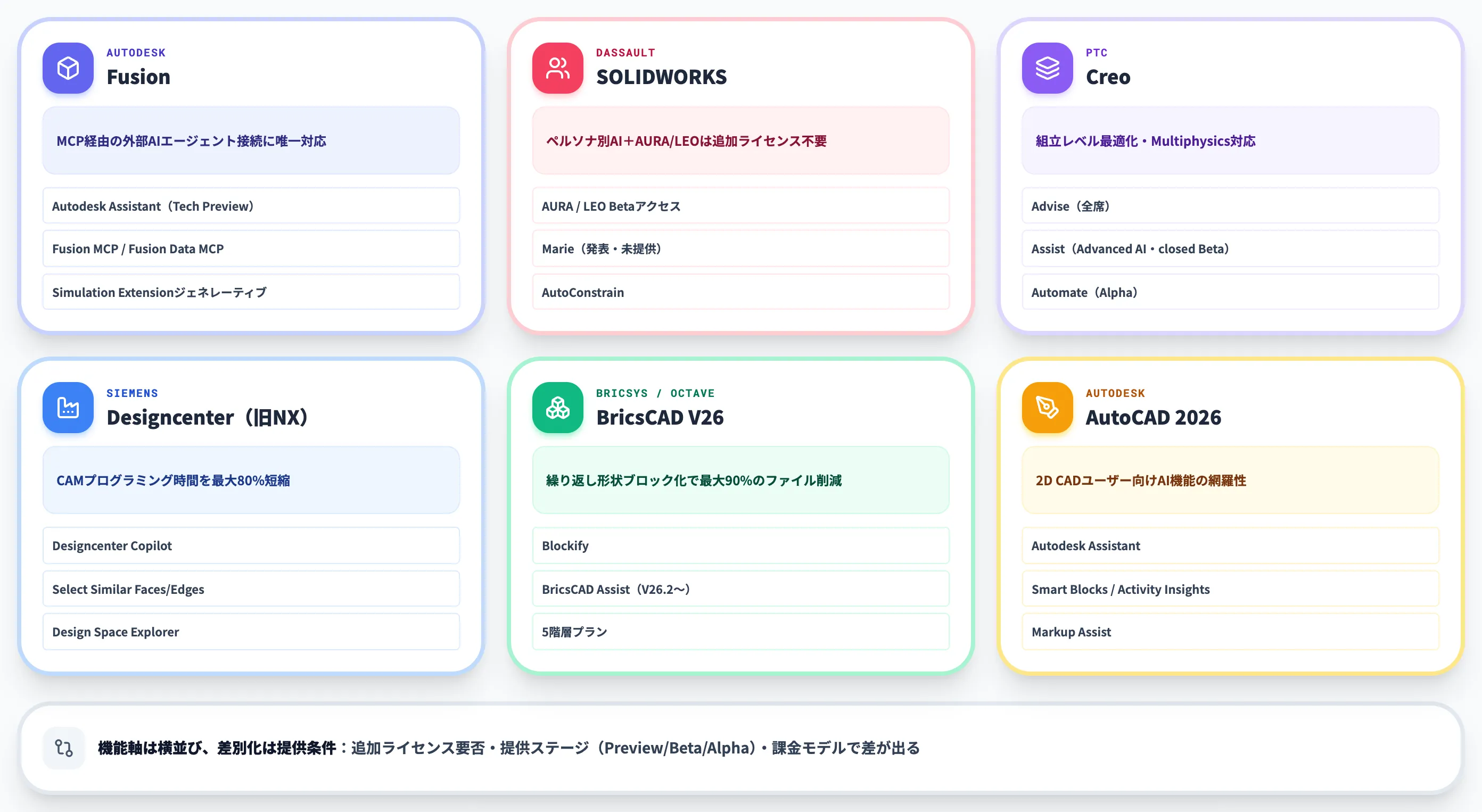The width and height of the screenshot is (1482, 812).
Task: Click the CAMプログラミング時間 highlight
Action: click(251, 480)
